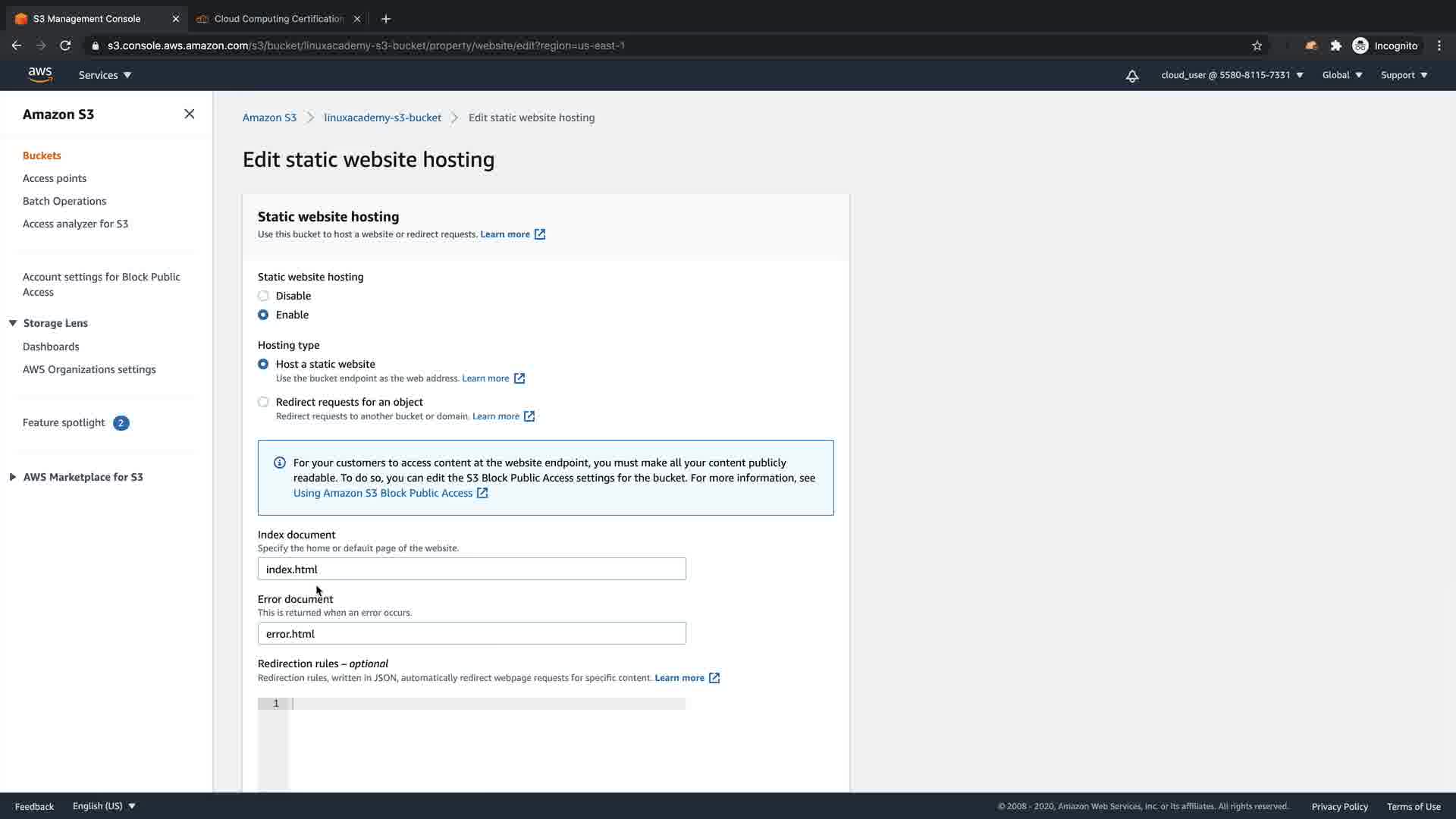Image resolution: width=1456 pixels, height=819 pixels.
Task: Click the AWS logo home icon
Action: (39, 74)
